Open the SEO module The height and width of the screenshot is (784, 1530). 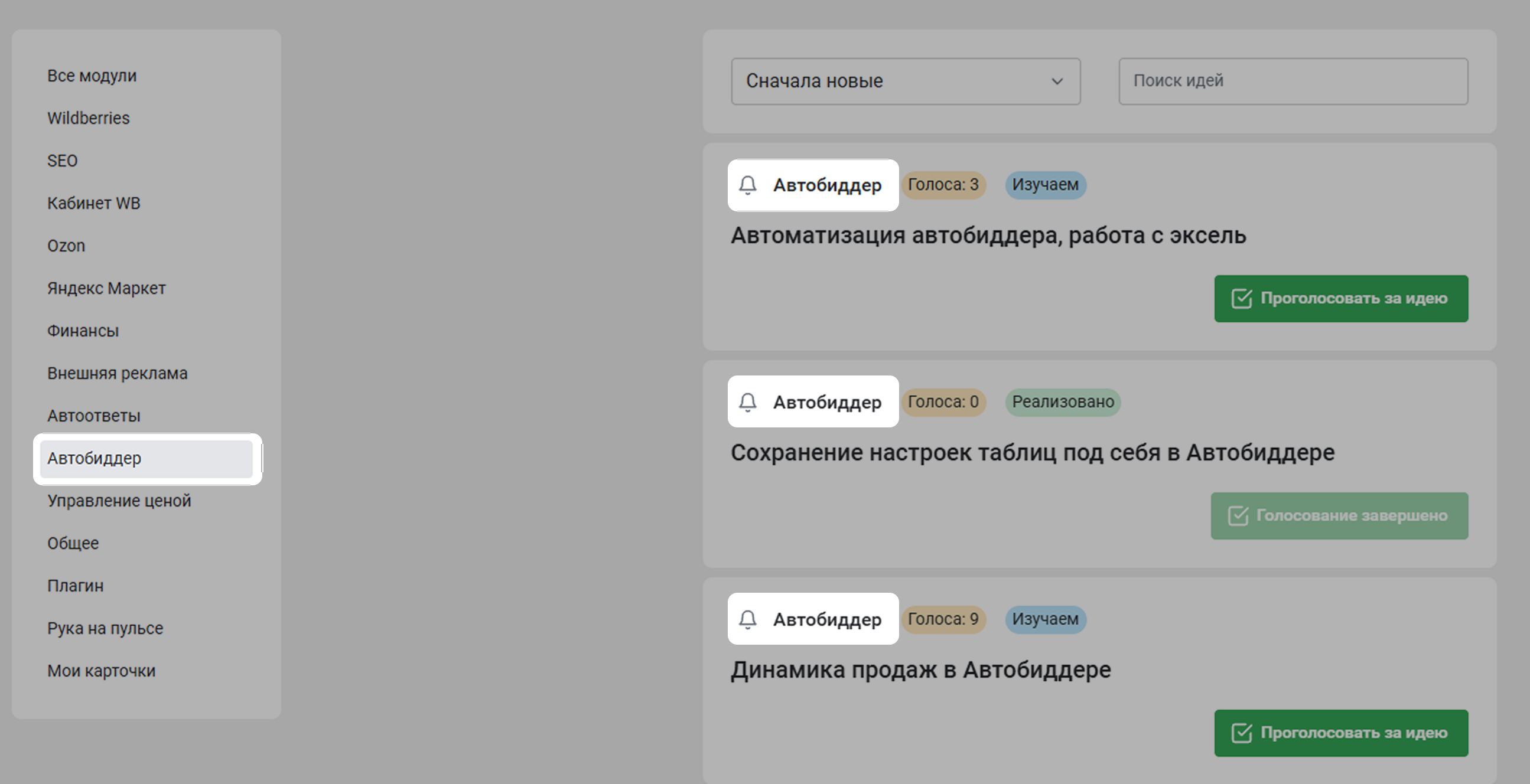[63, 161]
